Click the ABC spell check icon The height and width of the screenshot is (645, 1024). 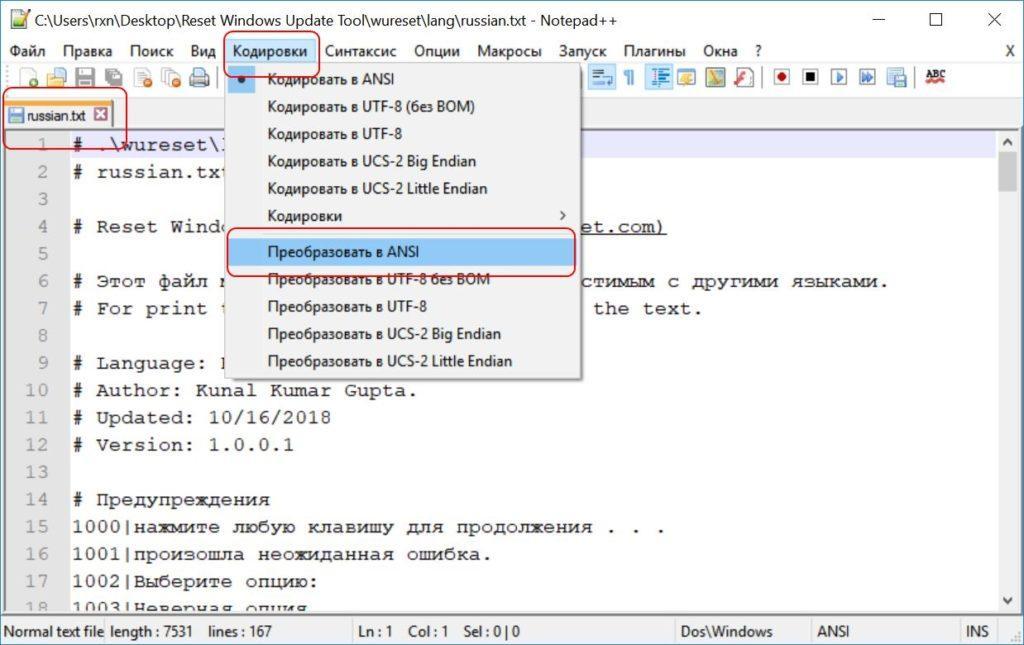click(935, 77)
